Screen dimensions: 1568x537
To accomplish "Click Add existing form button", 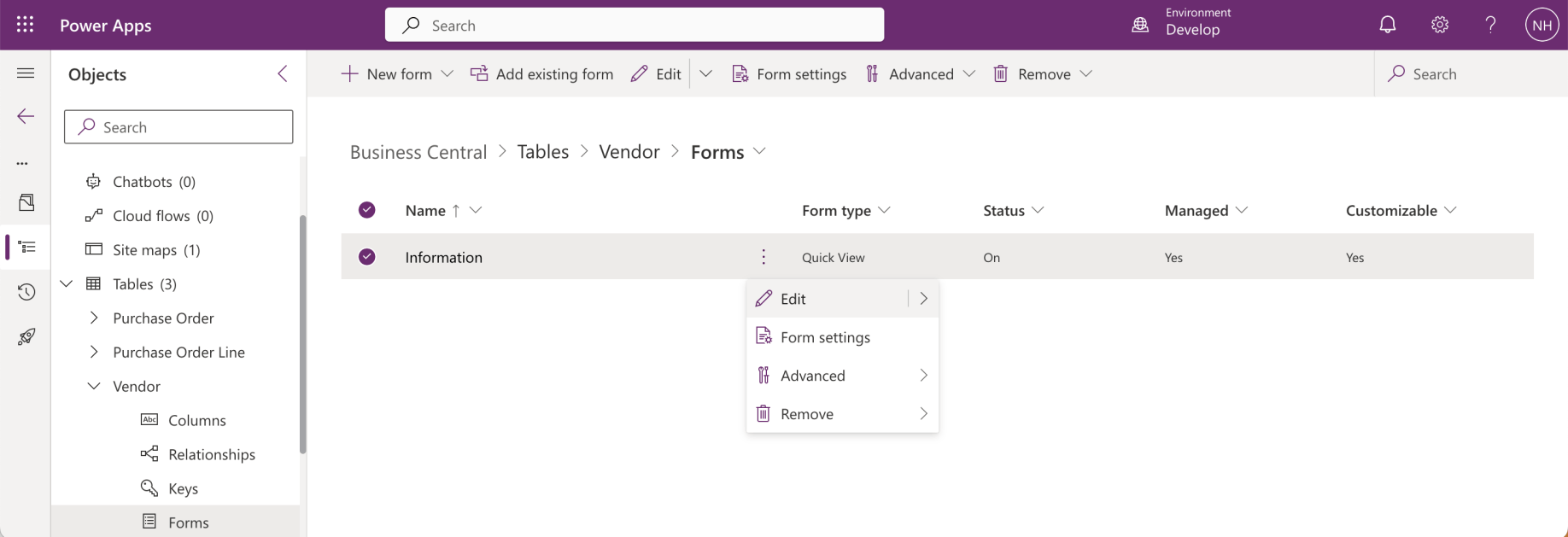I will (x=542, y=74).
